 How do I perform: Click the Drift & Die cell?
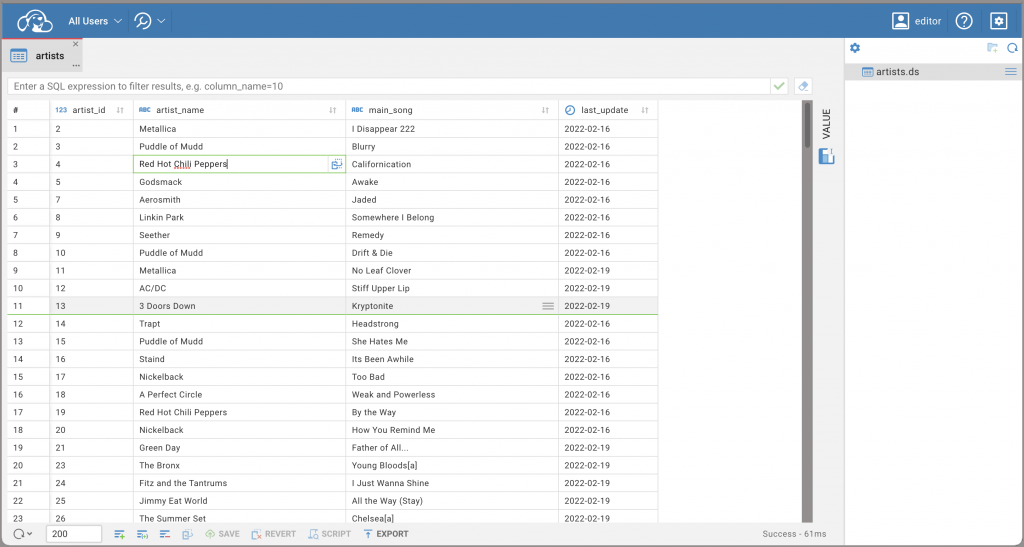click(452, 253)
